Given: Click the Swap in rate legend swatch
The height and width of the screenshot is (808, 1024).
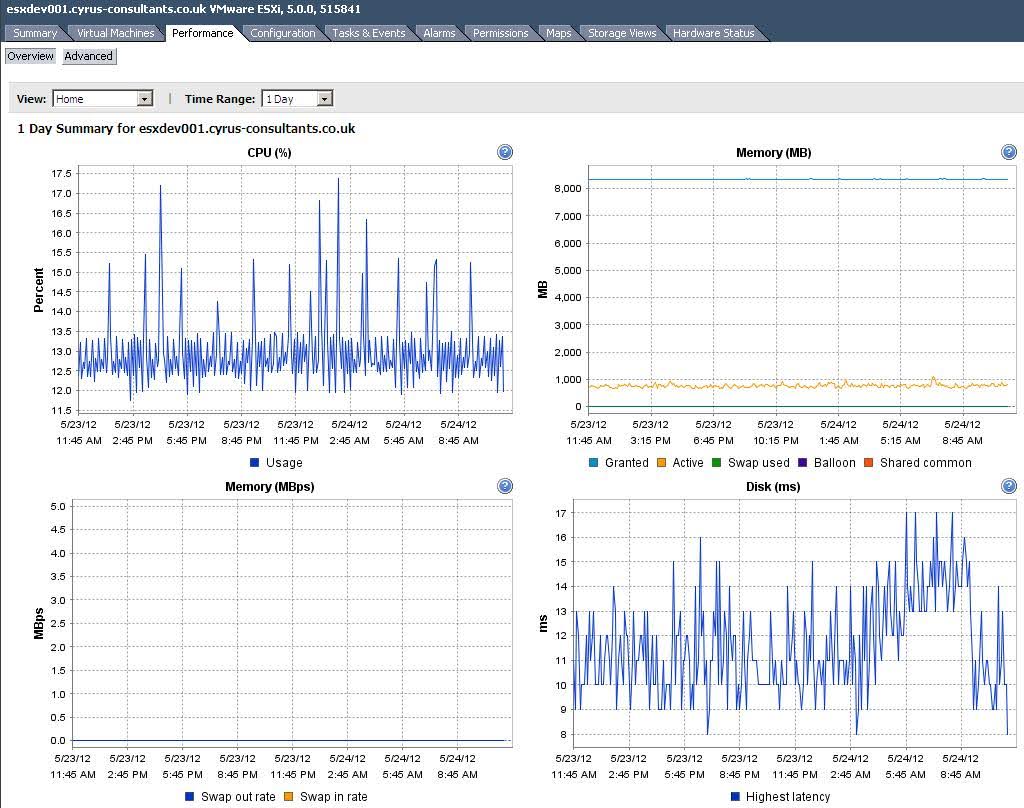Looking at the screenshot, I should pos(289,796).
